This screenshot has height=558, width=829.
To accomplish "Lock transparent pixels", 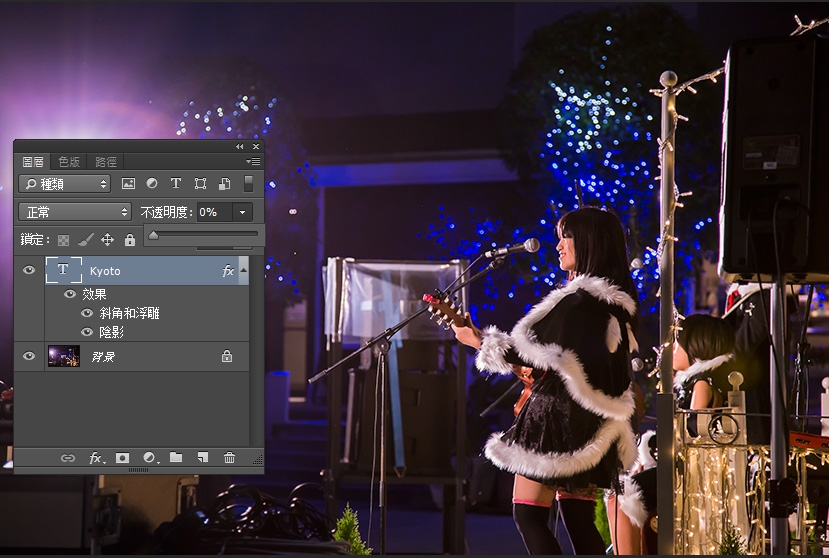I will (x=63, y=240).
